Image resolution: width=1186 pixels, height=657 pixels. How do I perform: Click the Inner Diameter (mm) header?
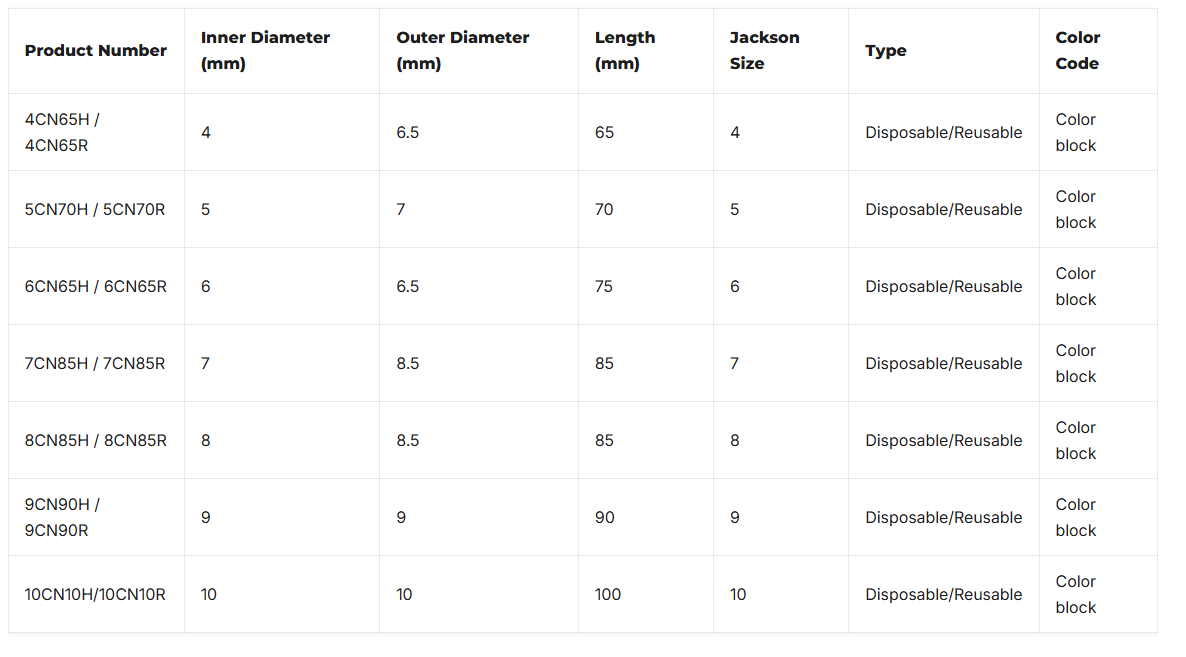point(265,51)
